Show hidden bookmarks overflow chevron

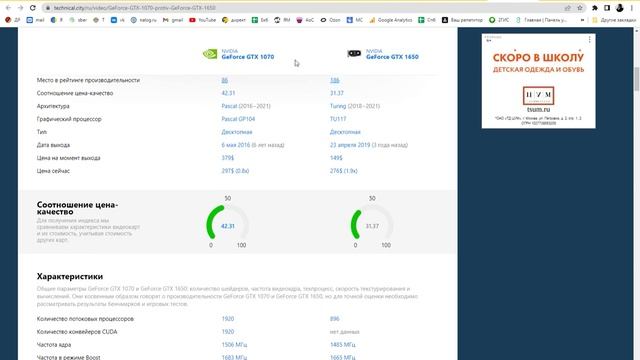click(x=582, y=20)
